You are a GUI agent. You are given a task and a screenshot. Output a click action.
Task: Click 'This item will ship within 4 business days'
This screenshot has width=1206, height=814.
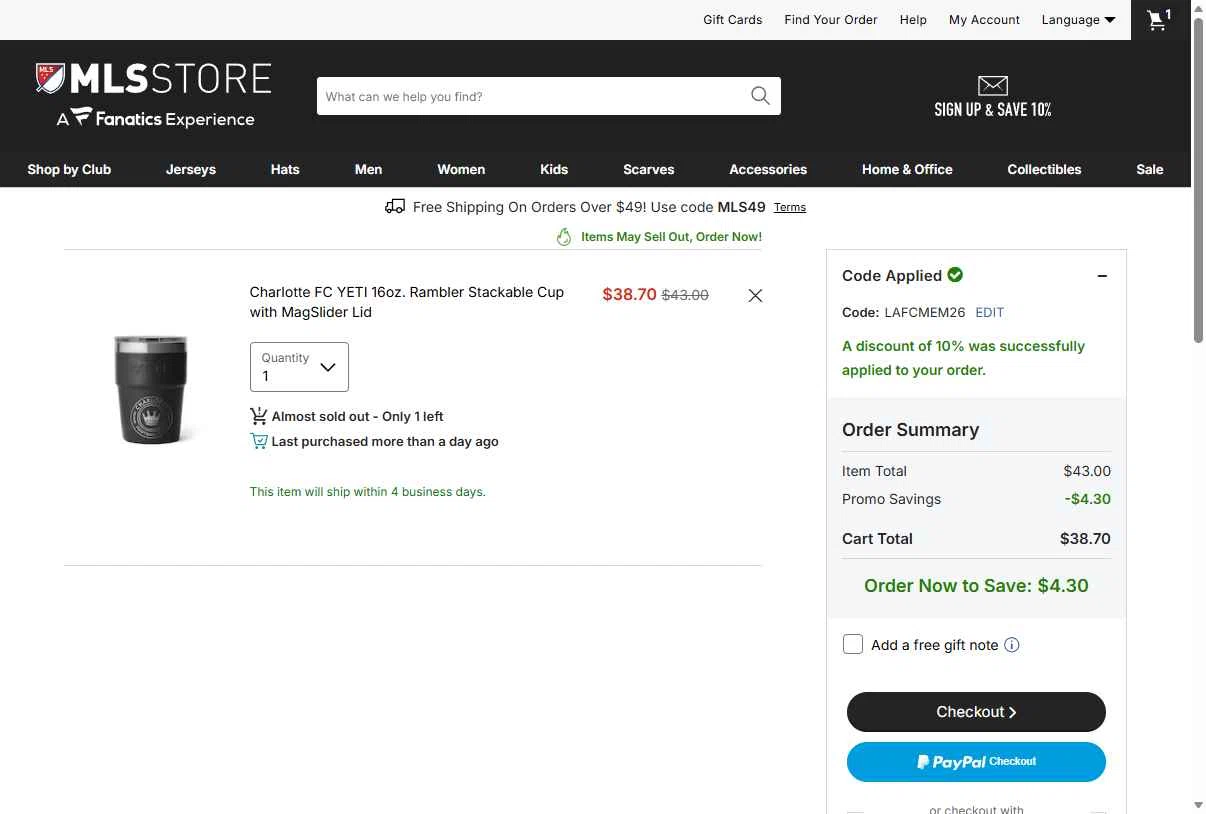pyautogui.click(x=368, y=492)
